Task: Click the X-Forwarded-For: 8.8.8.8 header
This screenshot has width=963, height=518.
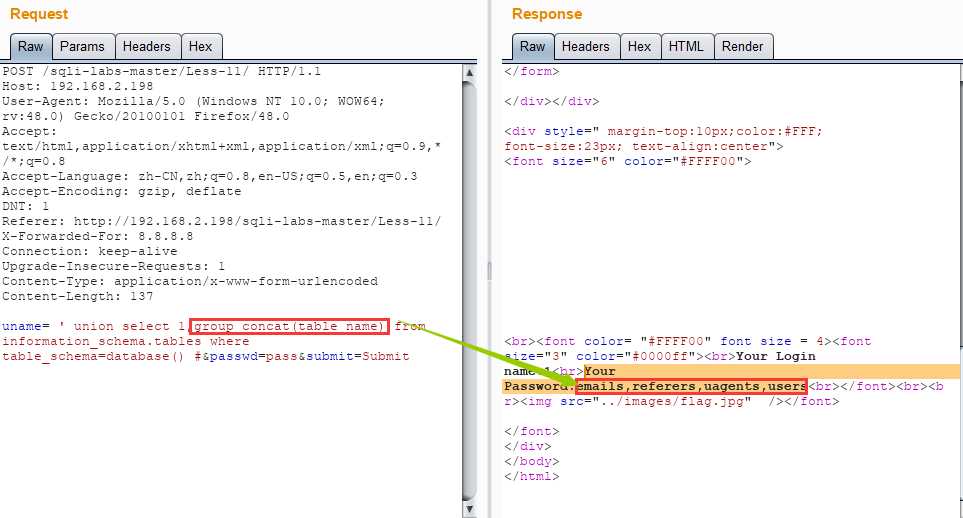Action: 98,236
